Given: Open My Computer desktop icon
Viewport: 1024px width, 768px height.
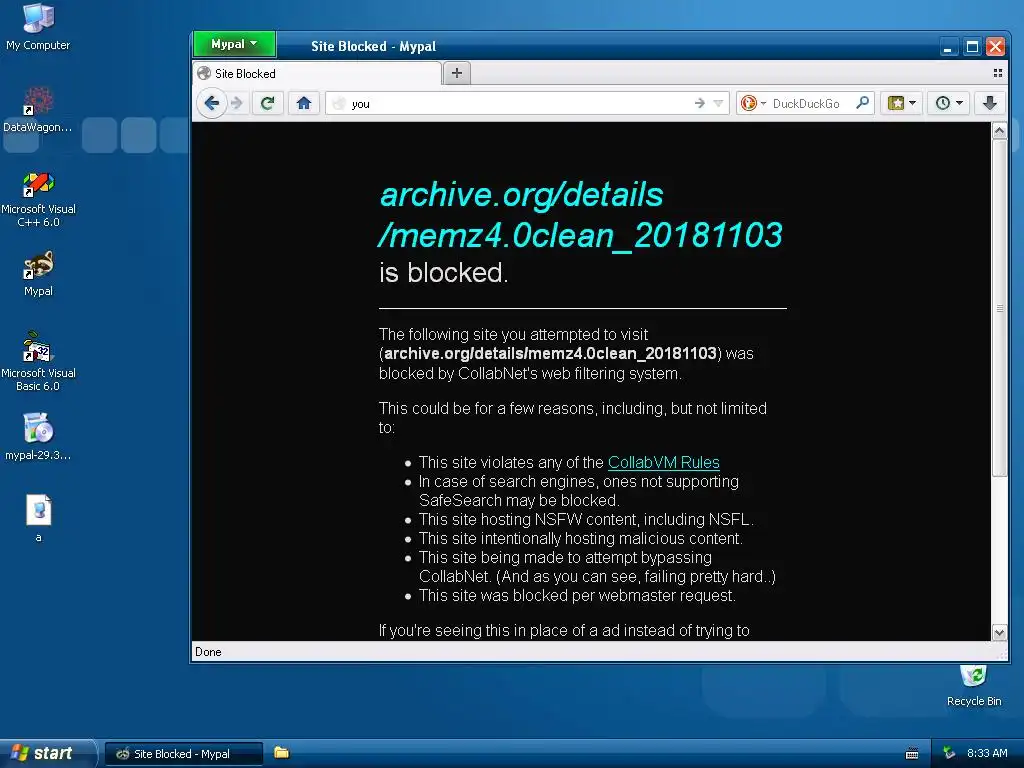Looking at the screenshot, I should (38, 27).
